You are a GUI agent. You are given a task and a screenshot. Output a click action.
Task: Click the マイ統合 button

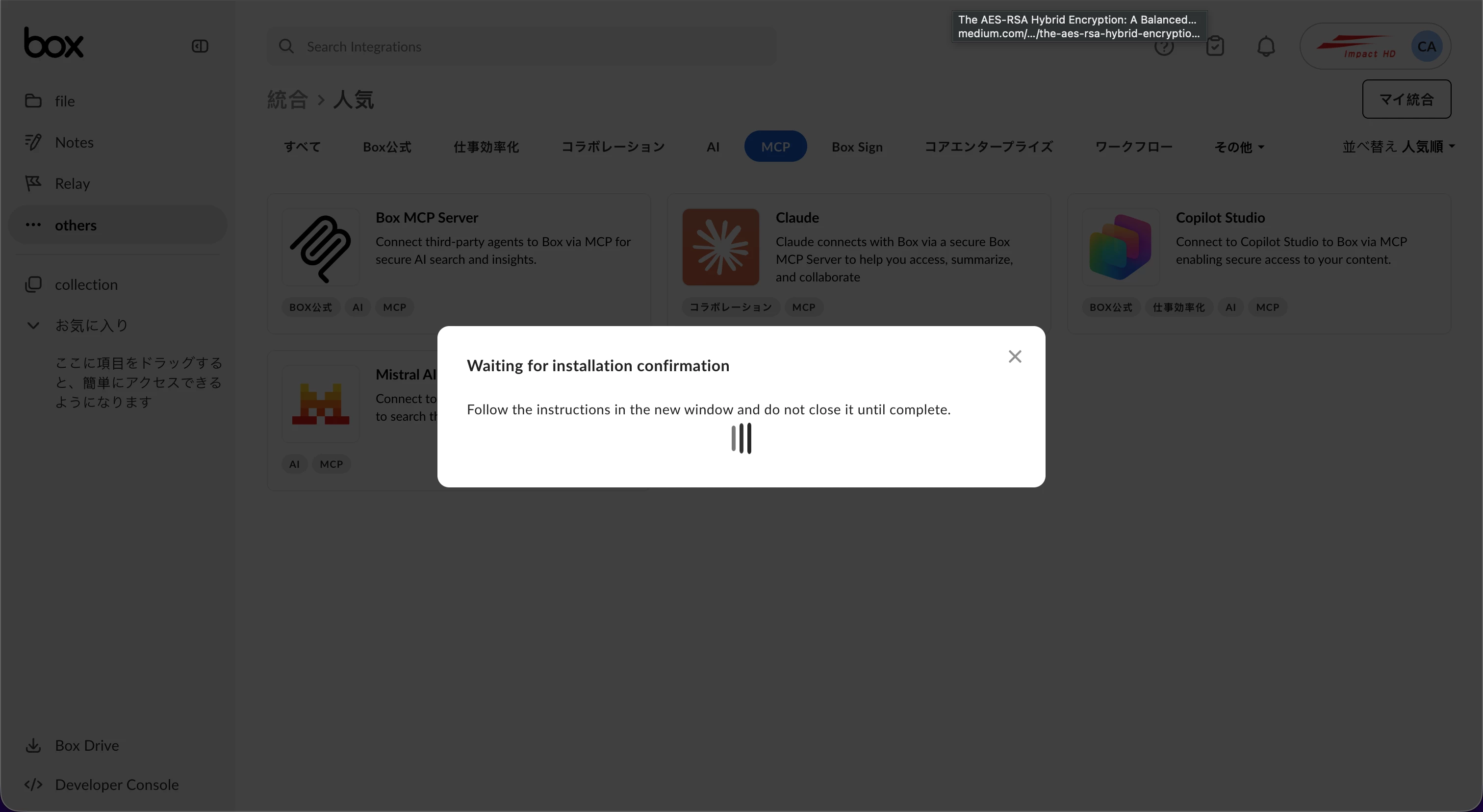point(1406,100)
